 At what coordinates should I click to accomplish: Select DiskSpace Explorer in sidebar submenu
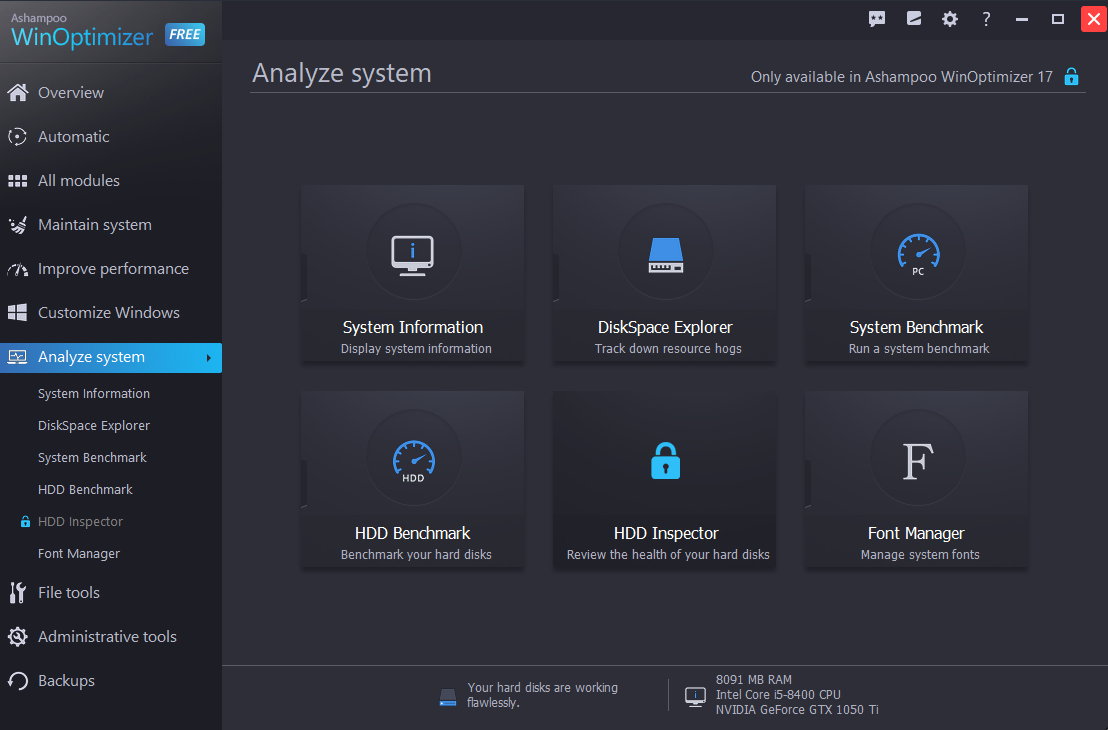coord(94,425)
